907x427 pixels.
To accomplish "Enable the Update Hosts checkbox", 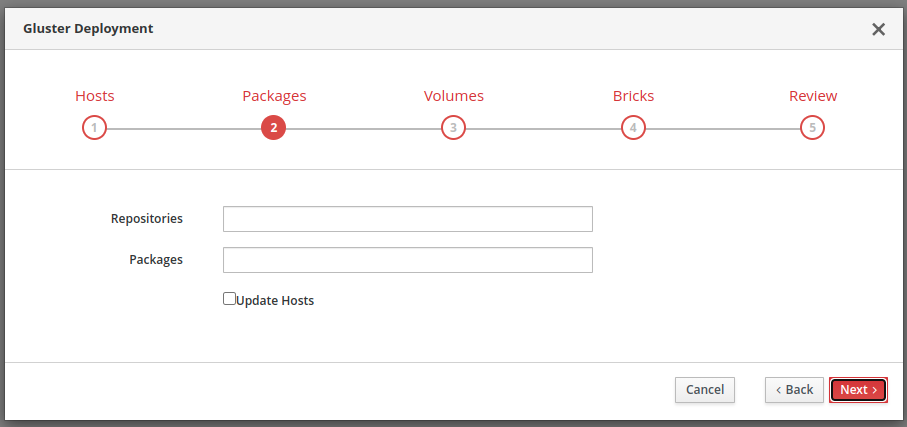I will pos(229,298).
